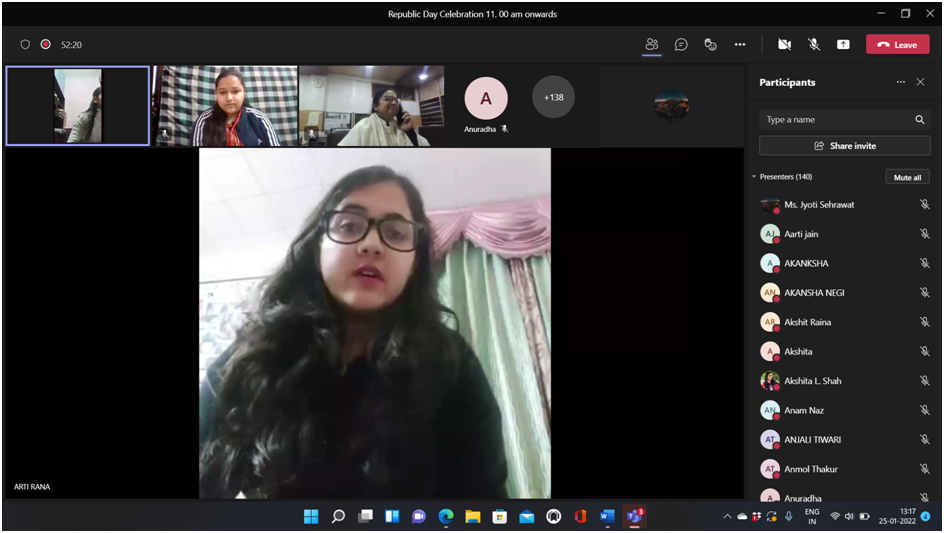Click the +138 more participants bubble
Screen dimensions: 944x533
pyautogui.click(x=553, y=97)
